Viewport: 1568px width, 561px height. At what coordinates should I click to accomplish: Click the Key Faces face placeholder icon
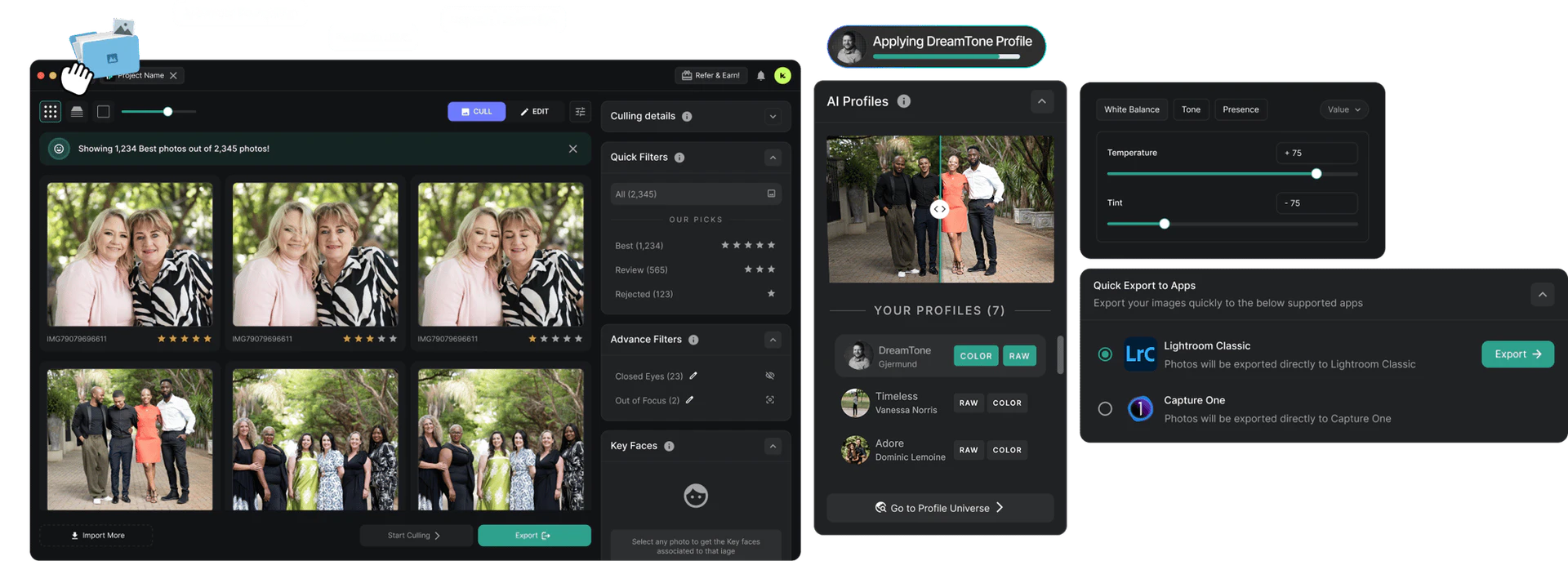pyautogui.click(x=696, y=496)
